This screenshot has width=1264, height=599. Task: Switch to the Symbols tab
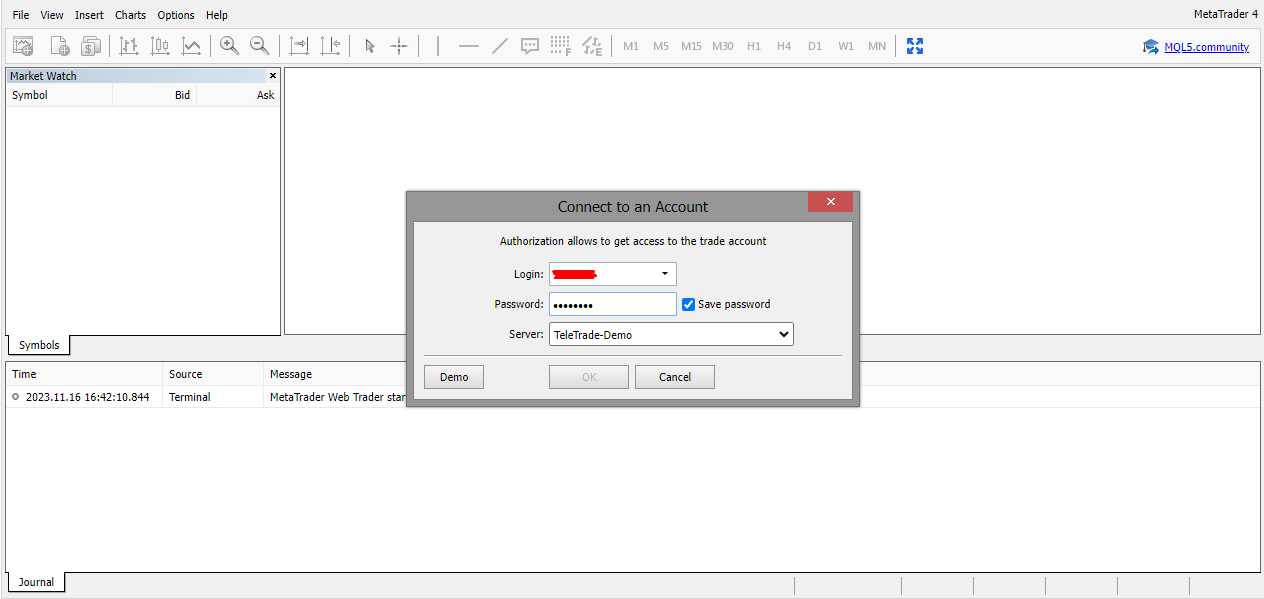pyautogui.click(x=39, y=345)
